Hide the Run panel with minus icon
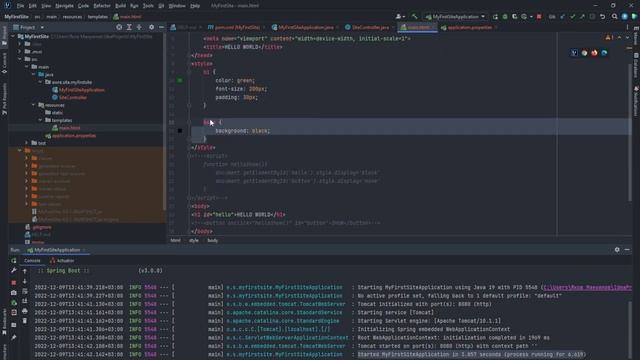 click(x=627, y=249)
